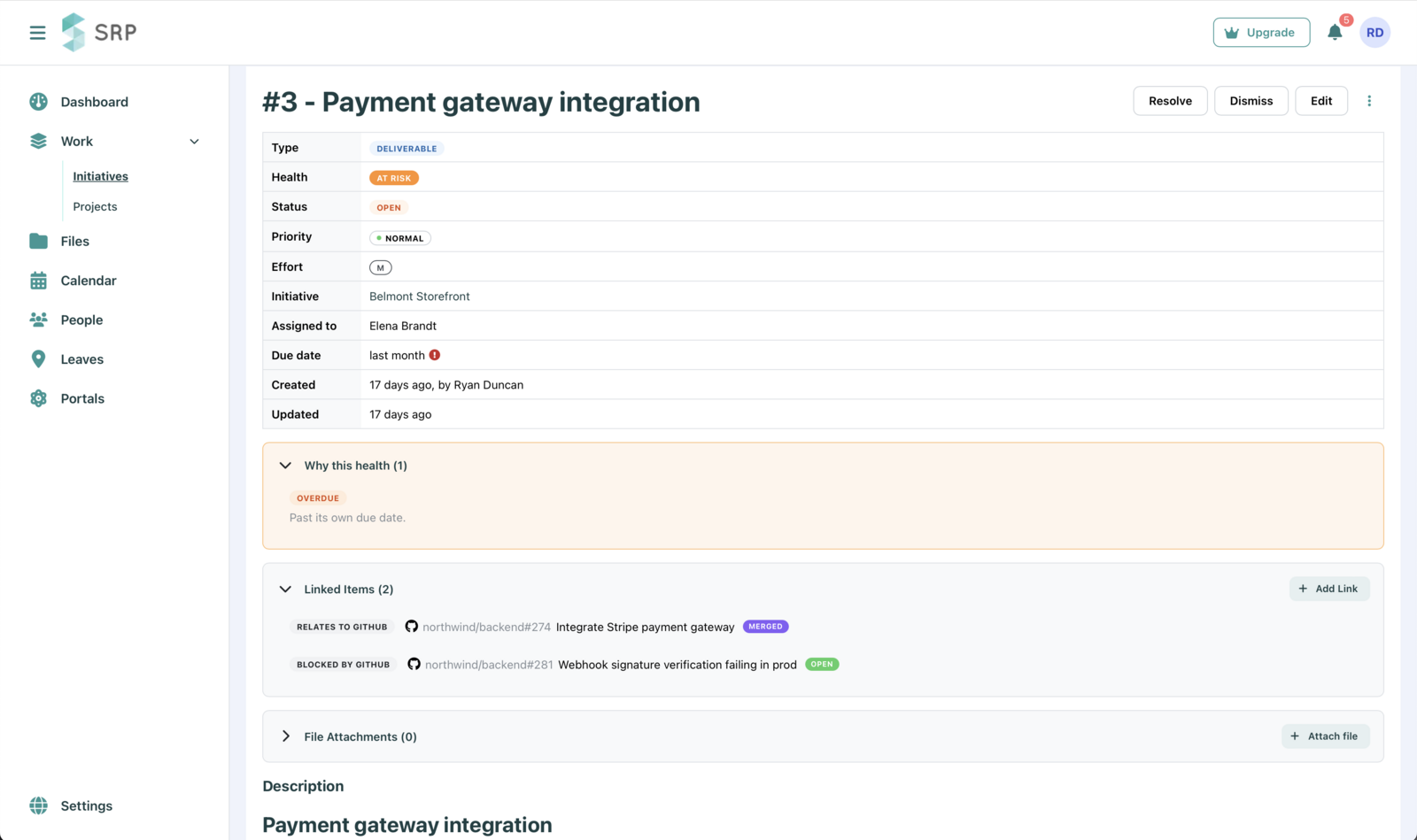The height and width of the screenshot is (840, 1417).
Task: Collapse the Linked Items section
Action: (285, 590)
